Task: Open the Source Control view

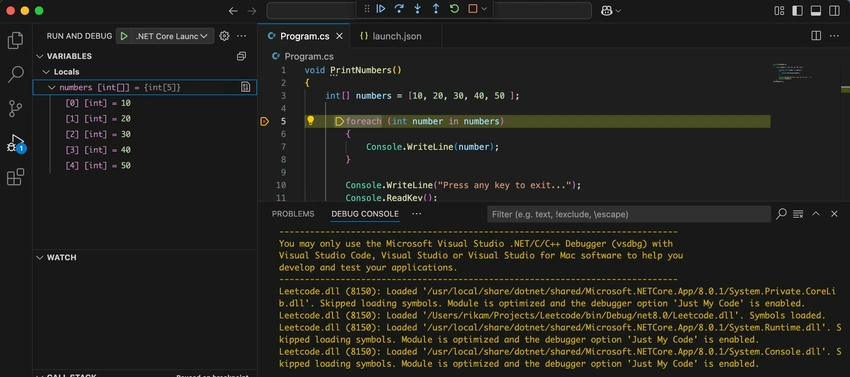Action: coord(16,108)
